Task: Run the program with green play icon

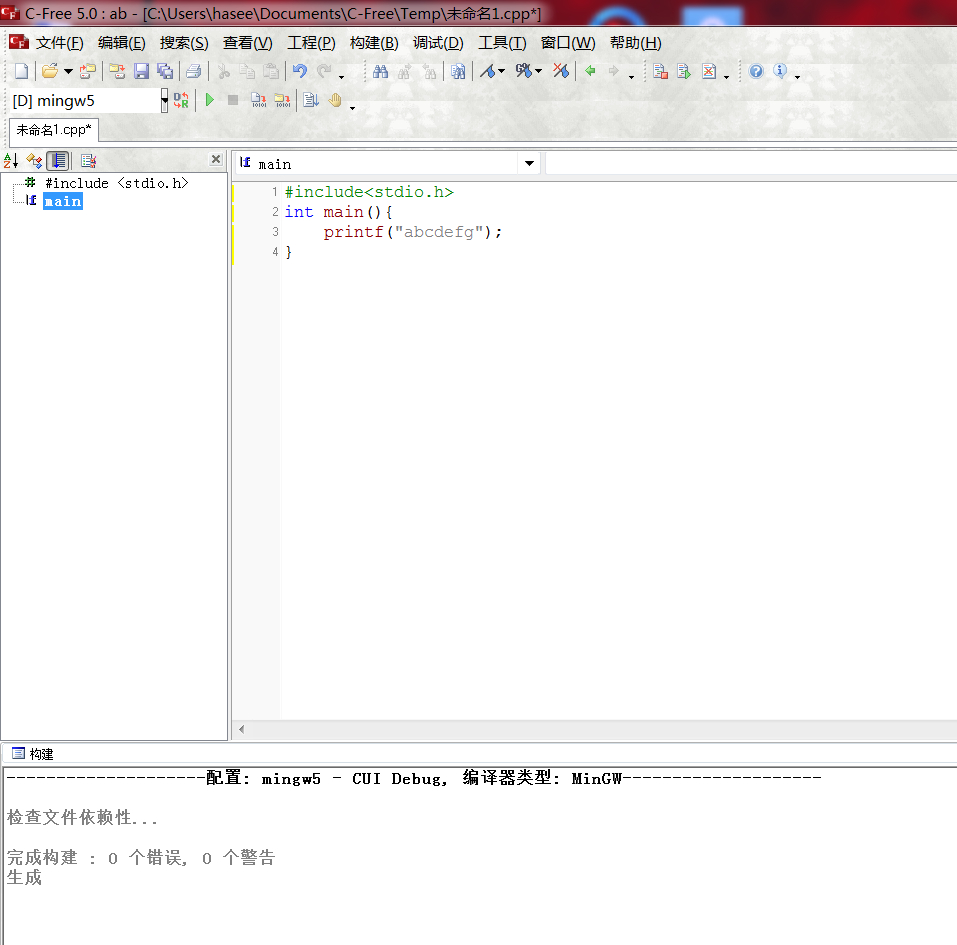Action: (209, 100)
